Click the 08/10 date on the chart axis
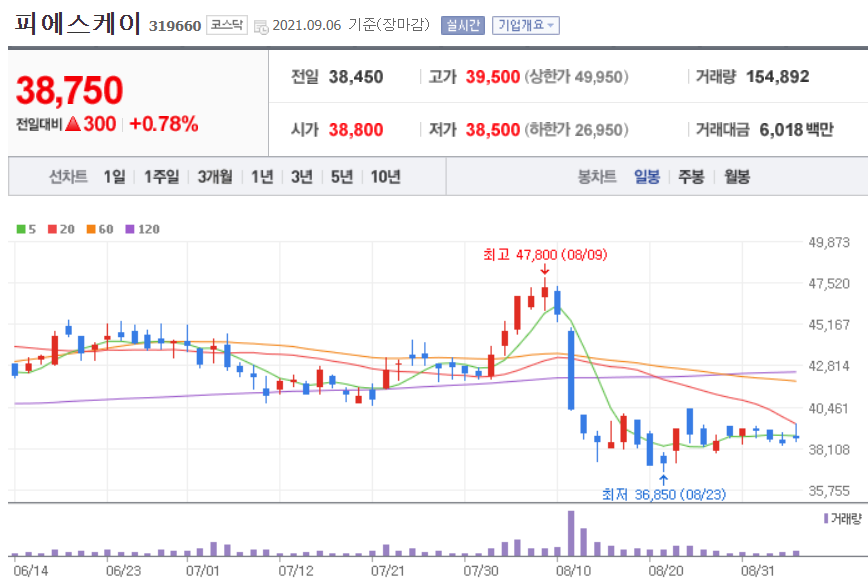Viewport: 868px width, 588px height. pos(574,570)
